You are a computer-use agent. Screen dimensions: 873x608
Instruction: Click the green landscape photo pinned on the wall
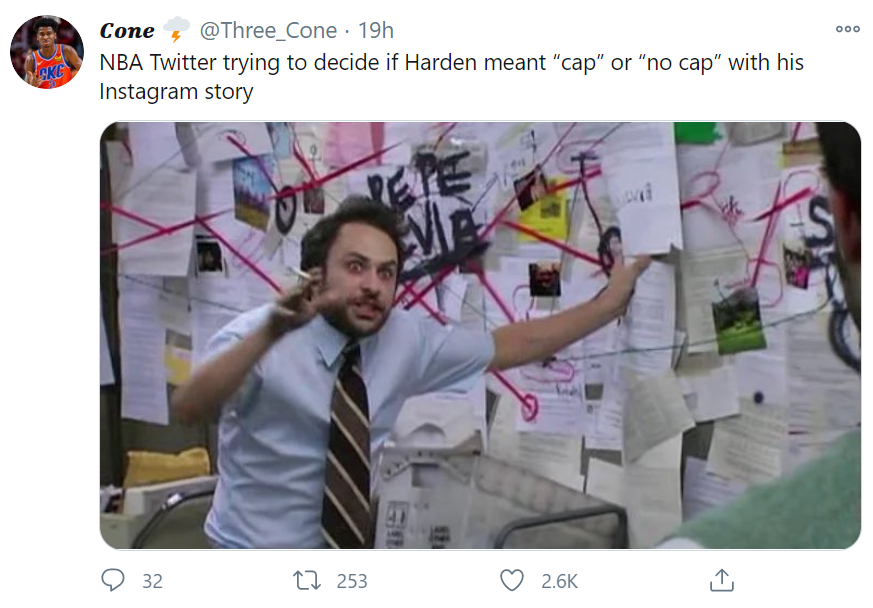point(738,320)
